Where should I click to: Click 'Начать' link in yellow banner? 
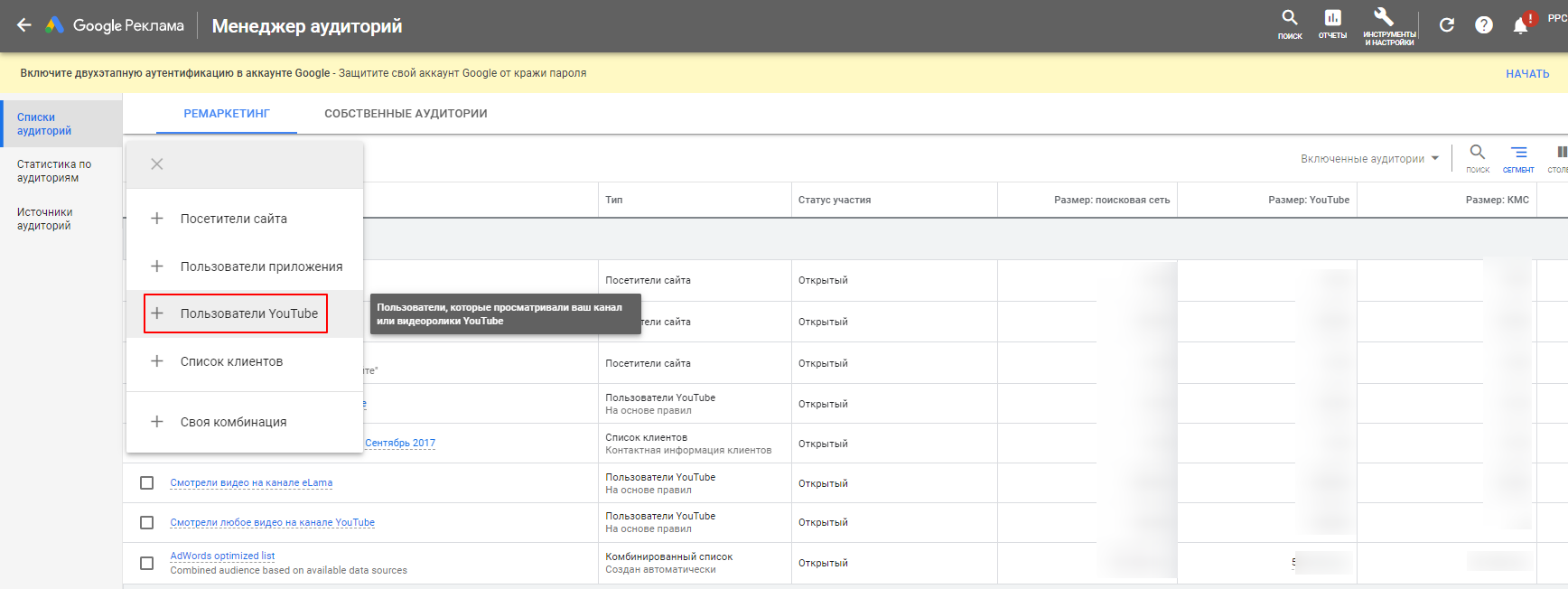click(1526, 74)
